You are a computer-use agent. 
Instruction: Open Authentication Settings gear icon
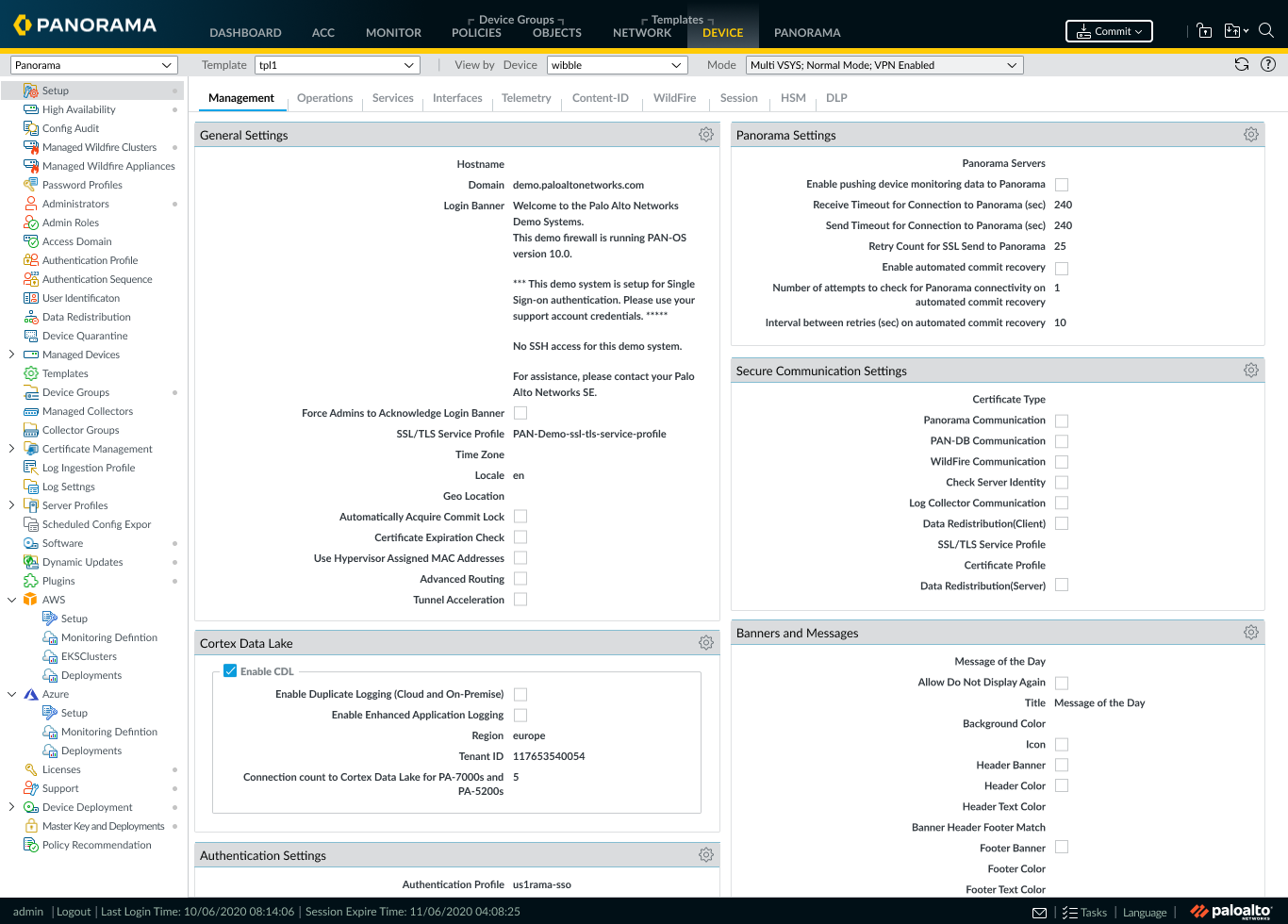click(705, 855)
